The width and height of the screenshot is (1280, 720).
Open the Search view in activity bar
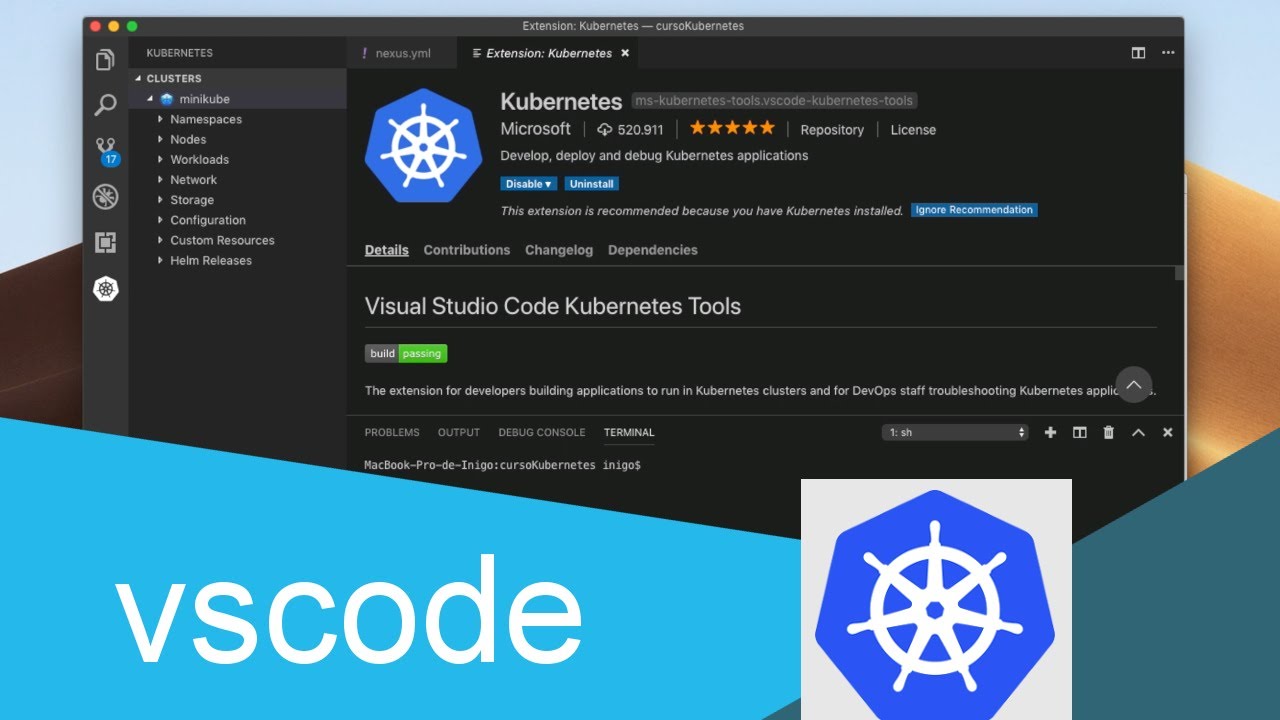(105, 104)
